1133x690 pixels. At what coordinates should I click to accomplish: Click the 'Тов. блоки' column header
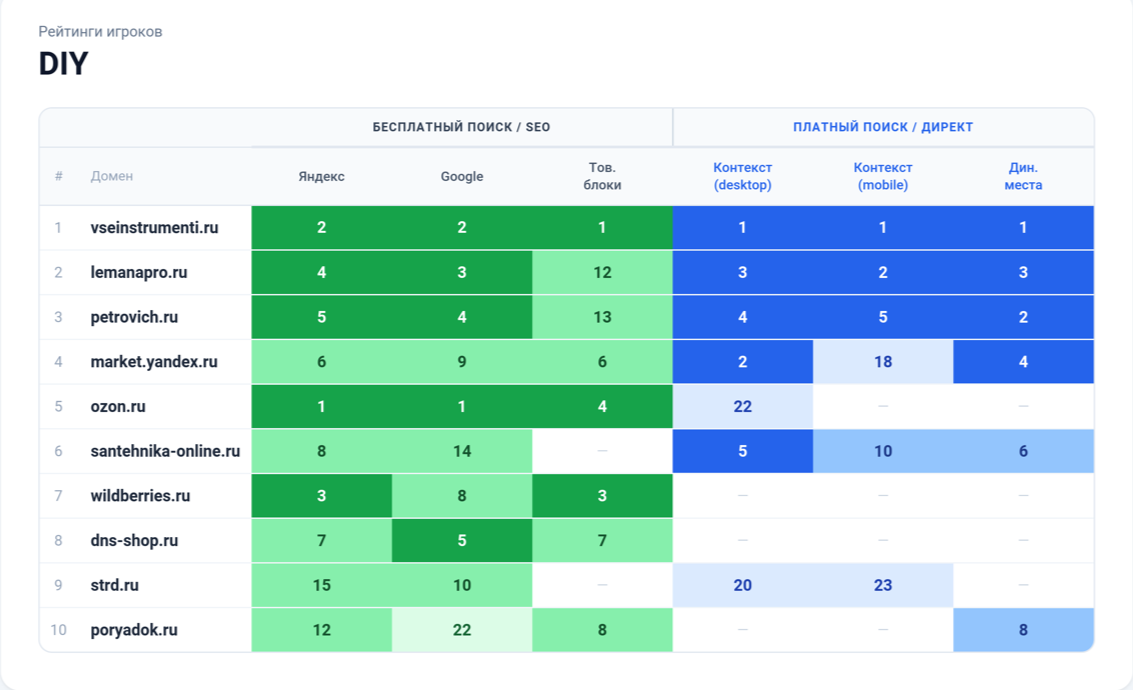tap(602, 176)
